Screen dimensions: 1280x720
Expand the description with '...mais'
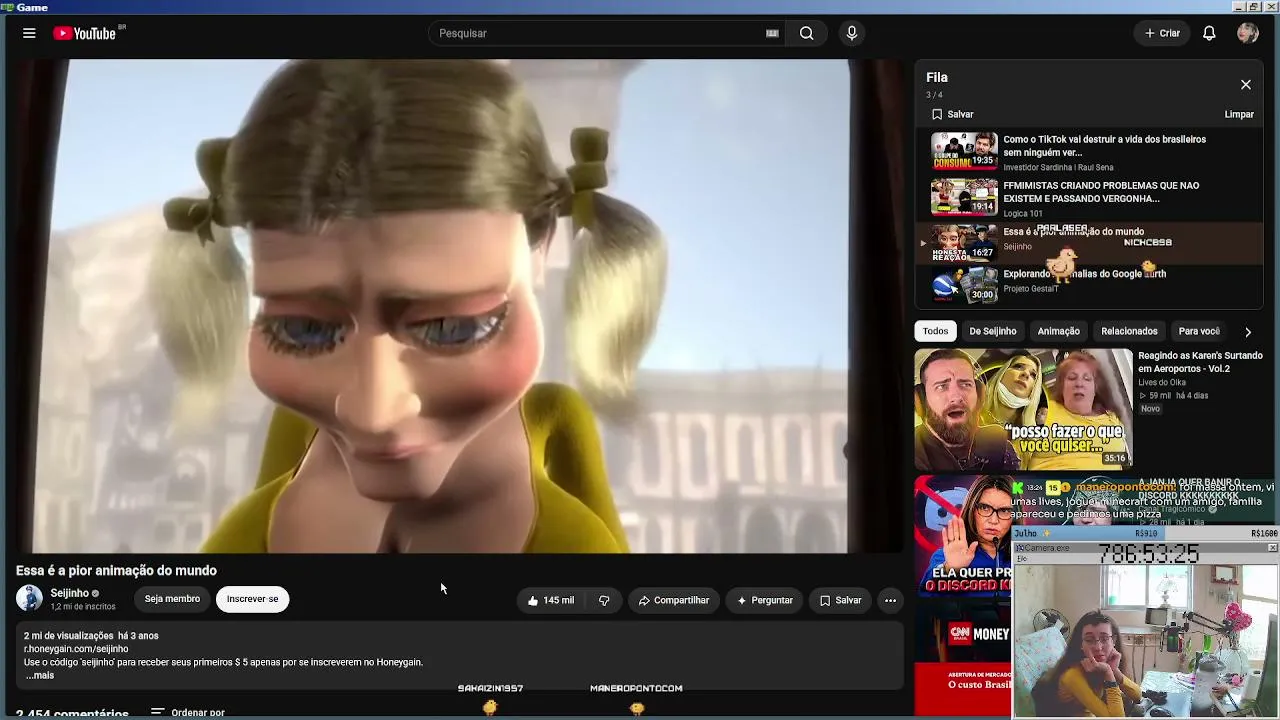tap(40, 676)
